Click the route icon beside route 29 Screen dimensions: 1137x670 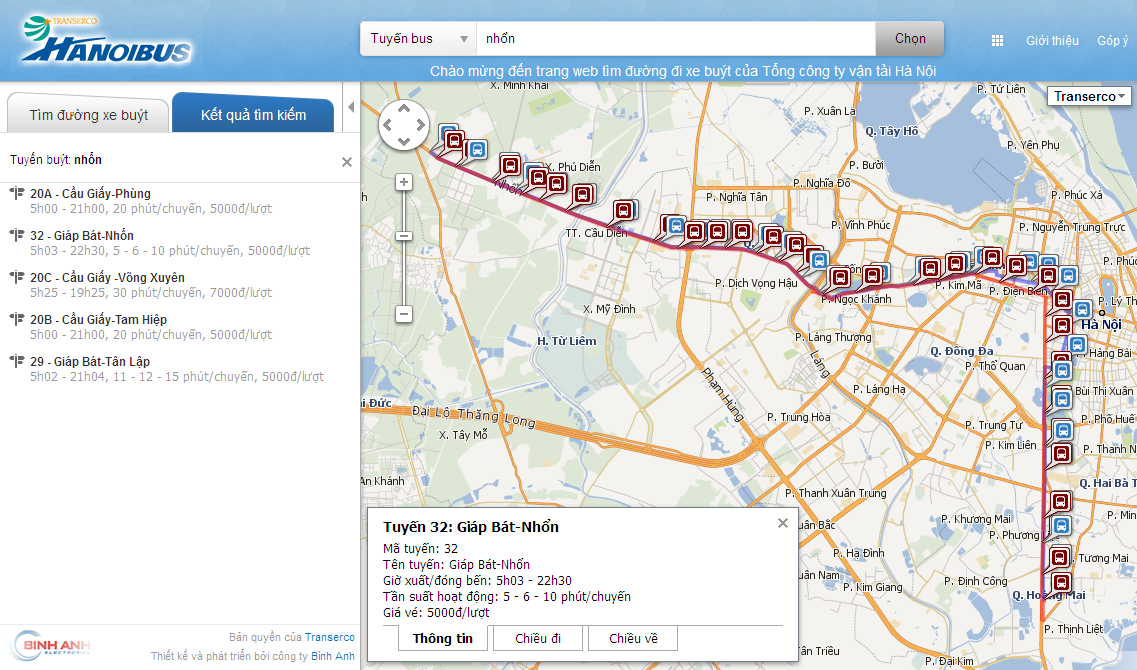17,361
